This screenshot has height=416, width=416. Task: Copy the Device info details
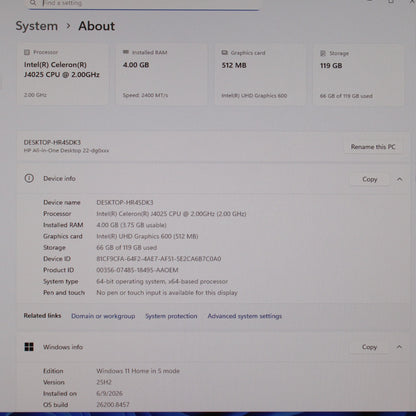[x=370, y=179]
